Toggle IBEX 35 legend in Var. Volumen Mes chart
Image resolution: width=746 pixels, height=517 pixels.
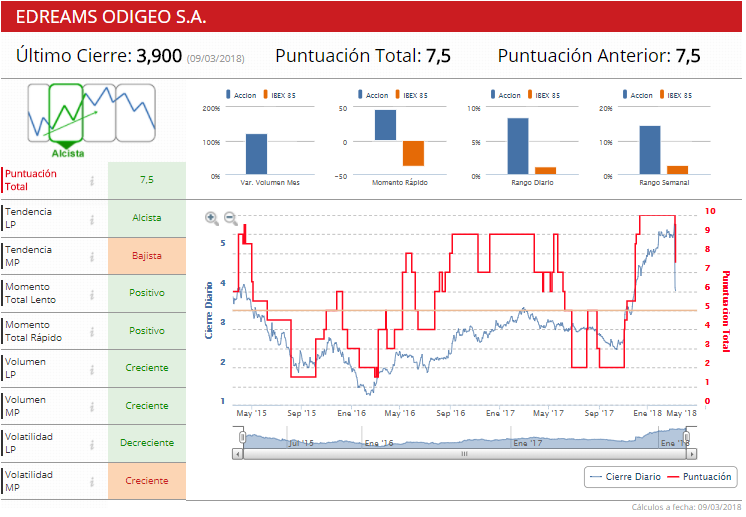[279, 95]
